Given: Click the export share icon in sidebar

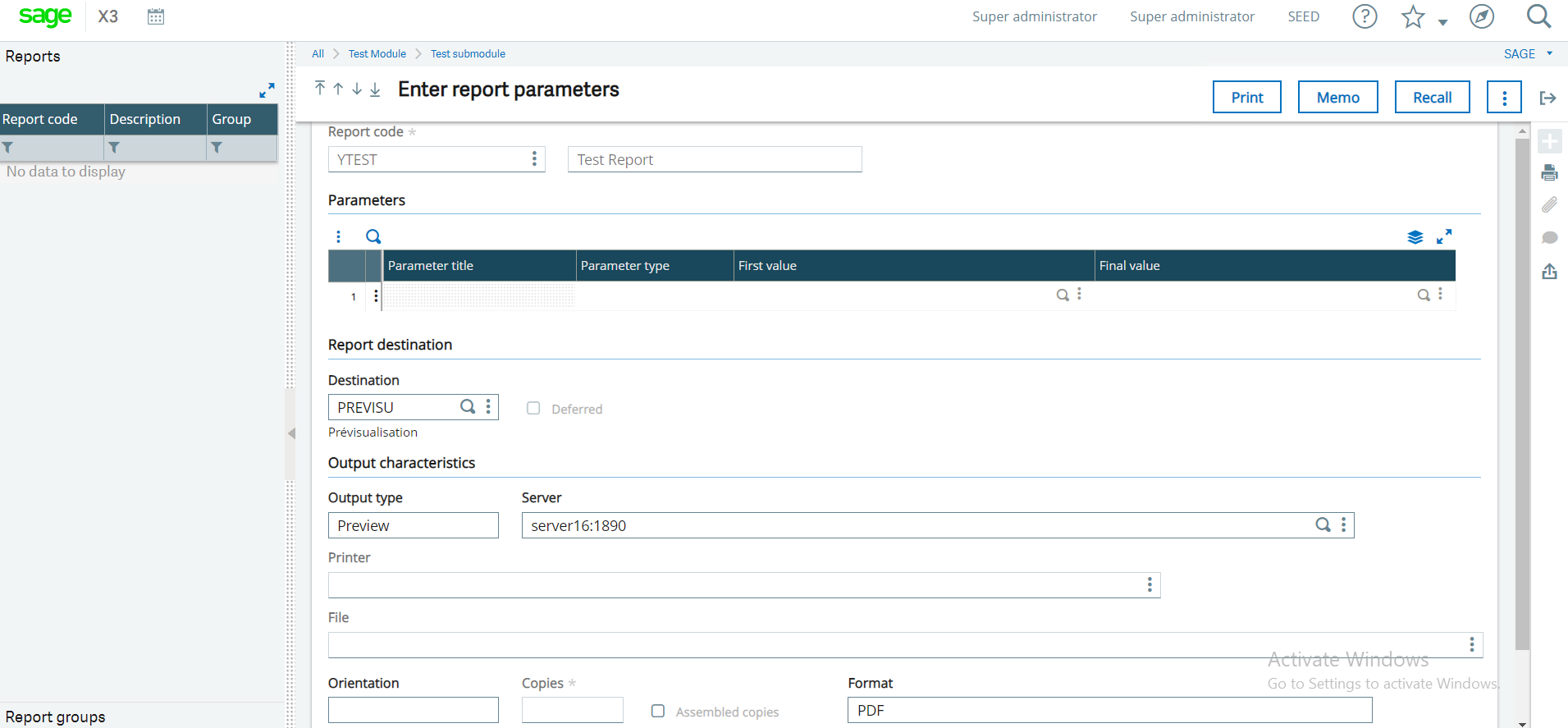Looking at the screenshot, I should (1549, 271).
